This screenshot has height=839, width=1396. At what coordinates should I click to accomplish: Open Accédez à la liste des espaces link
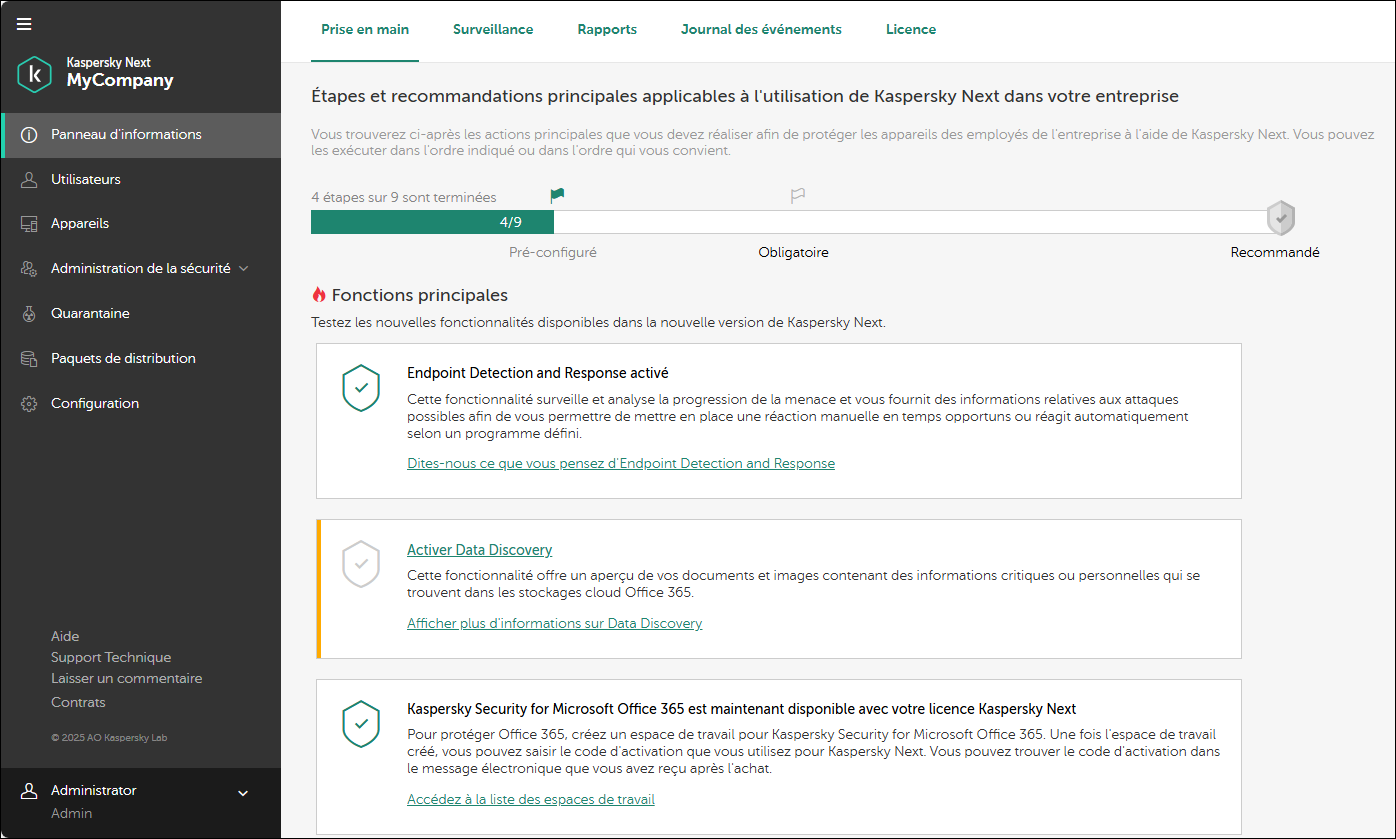point(530,800)
